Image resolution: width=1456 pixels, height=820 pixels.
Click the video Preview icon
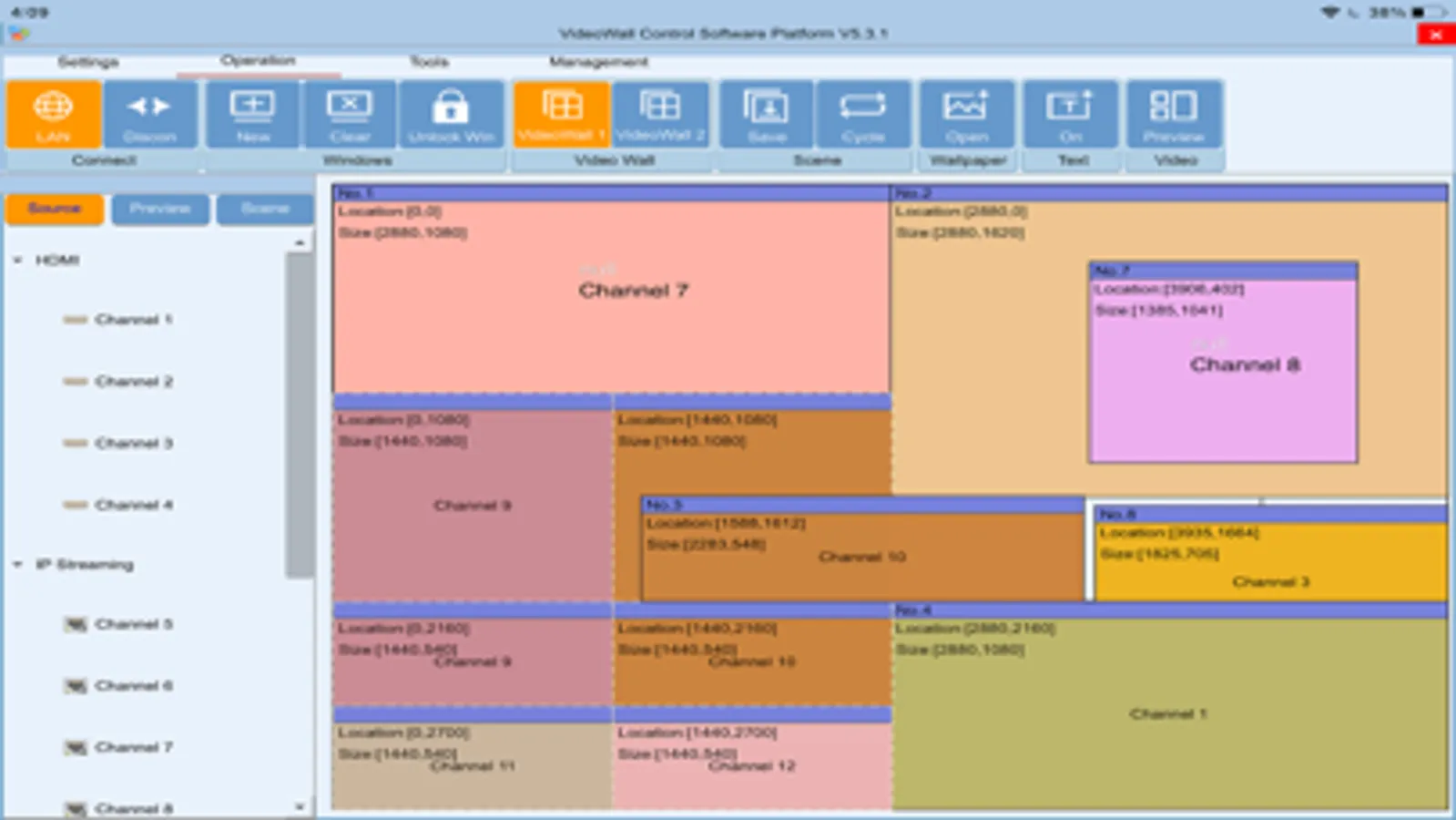[x=1174, y=114]
